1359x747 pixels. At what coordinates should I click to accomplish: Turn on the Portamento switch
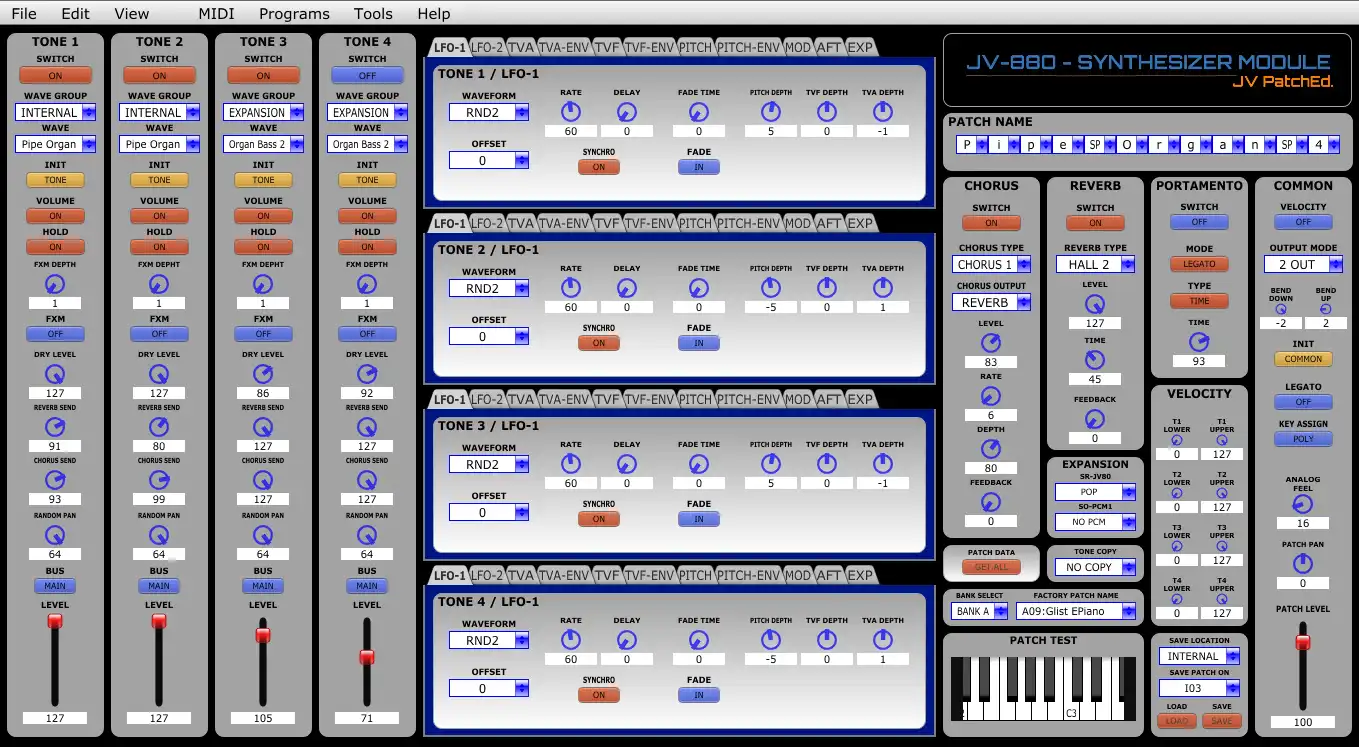point(1199,222)
